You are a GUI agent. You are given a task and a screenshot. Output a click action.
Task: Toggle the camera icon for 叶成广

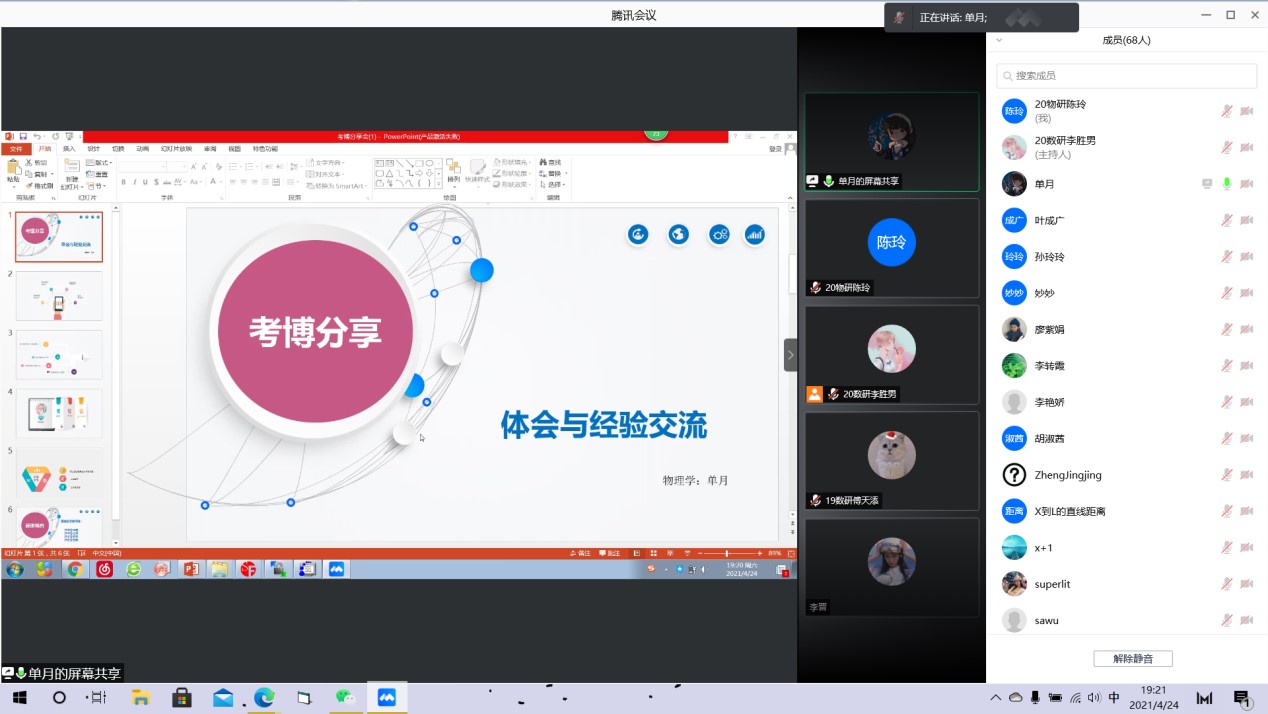click(1247, 221)
